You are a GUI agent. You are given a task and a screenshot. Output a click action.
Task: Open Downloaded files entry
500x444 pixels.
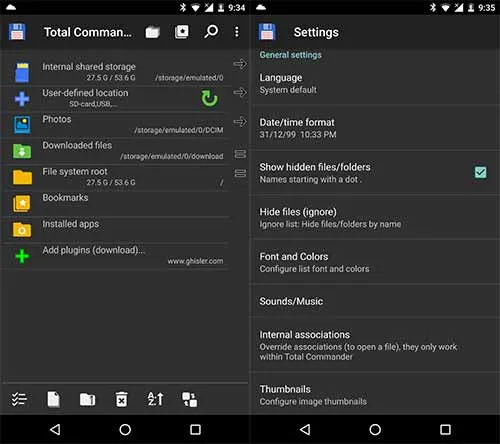115,151
